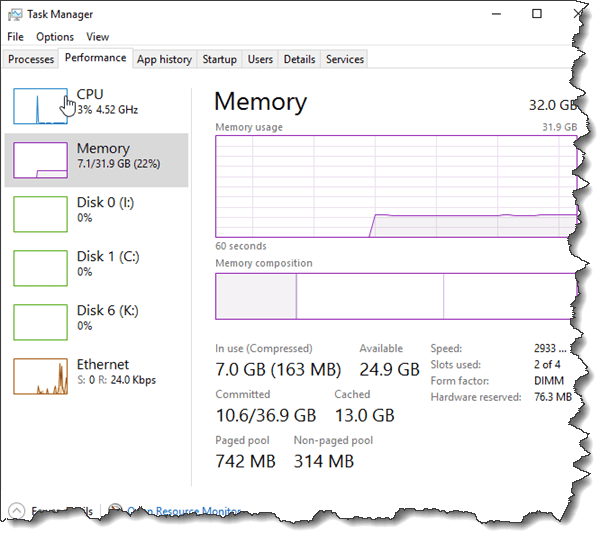Open the Disk 1 (C:) graph thumbnail
This screenshot has height=549, width=615.
click(40, 268)
